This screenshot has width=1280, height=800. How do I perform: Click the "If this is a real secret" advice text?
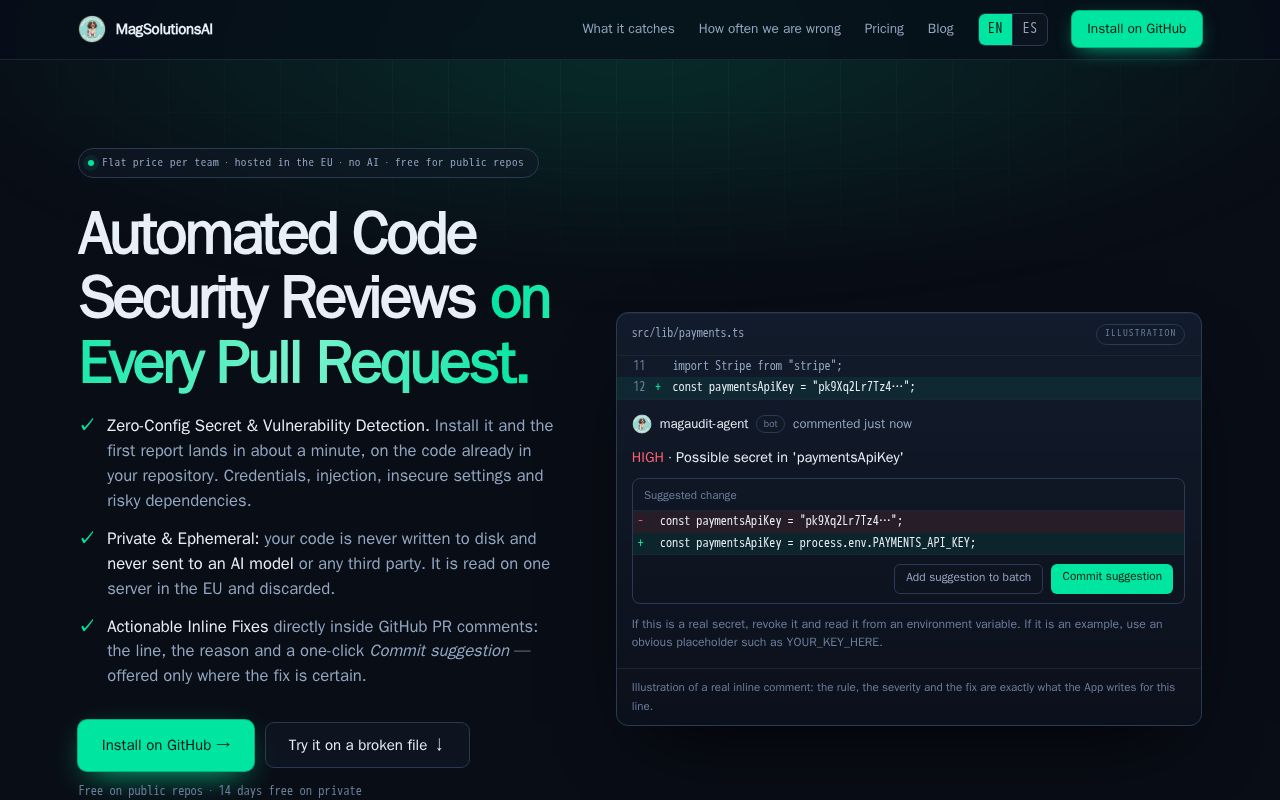pos(897,633)
